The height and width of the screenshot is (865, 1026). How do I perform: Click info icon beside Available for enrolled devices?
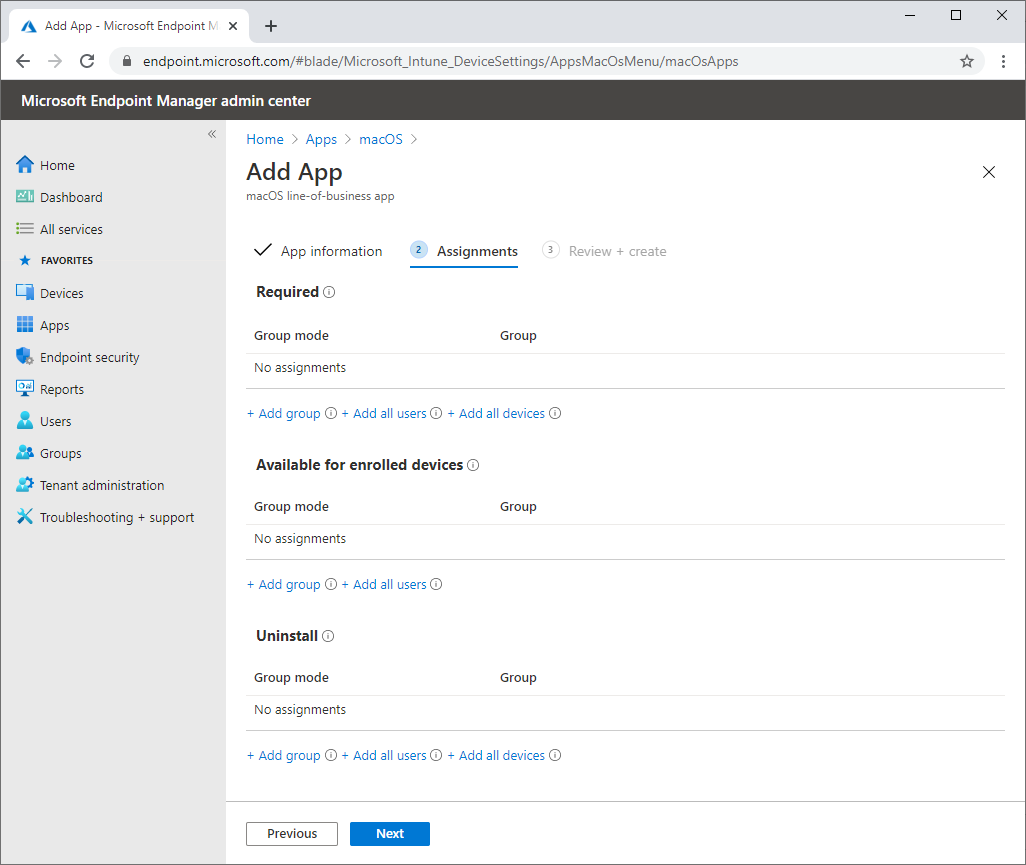[x=473, y=465]
